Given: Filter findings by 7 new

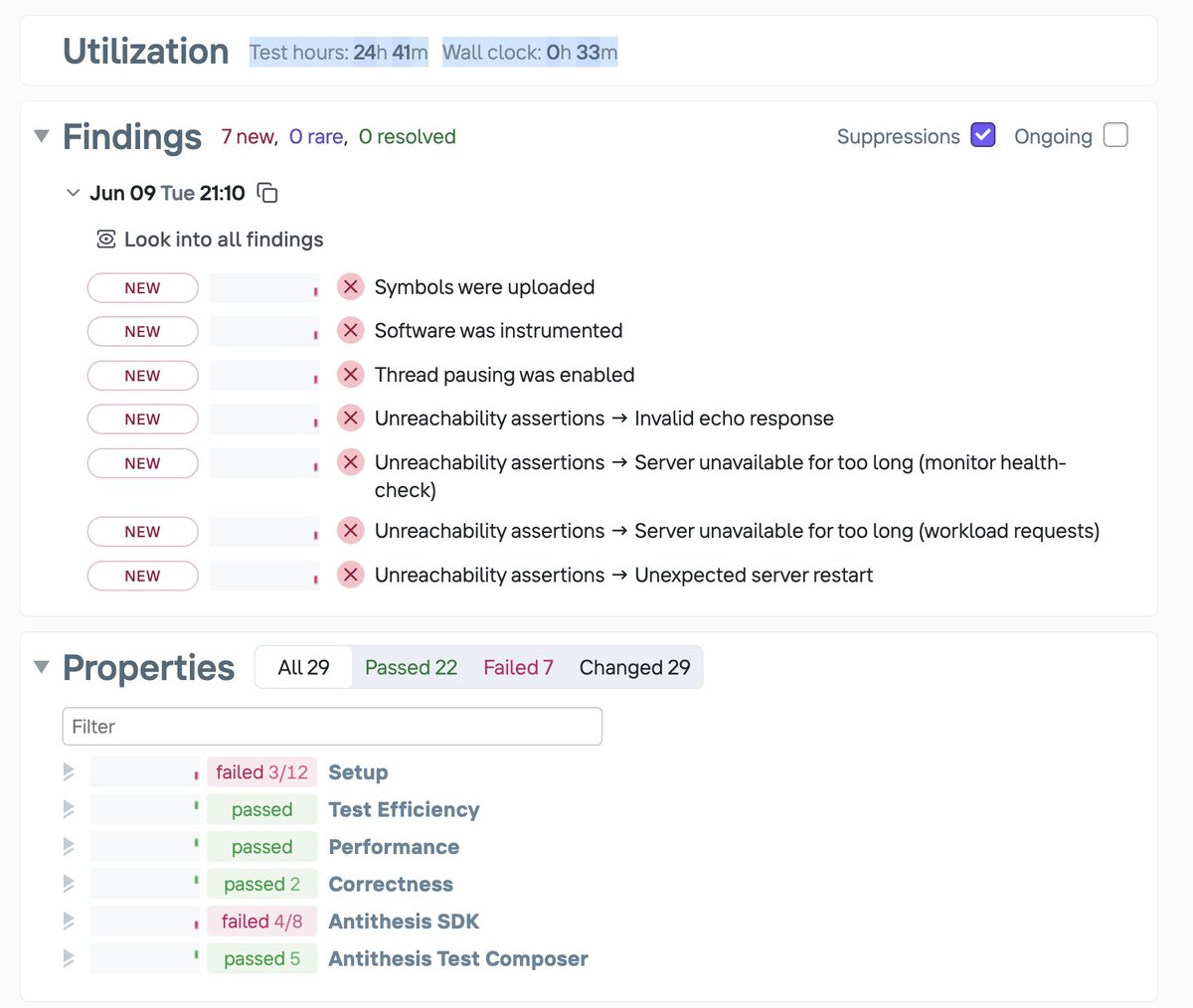Looking at the screenshot, I should point(248,136).
